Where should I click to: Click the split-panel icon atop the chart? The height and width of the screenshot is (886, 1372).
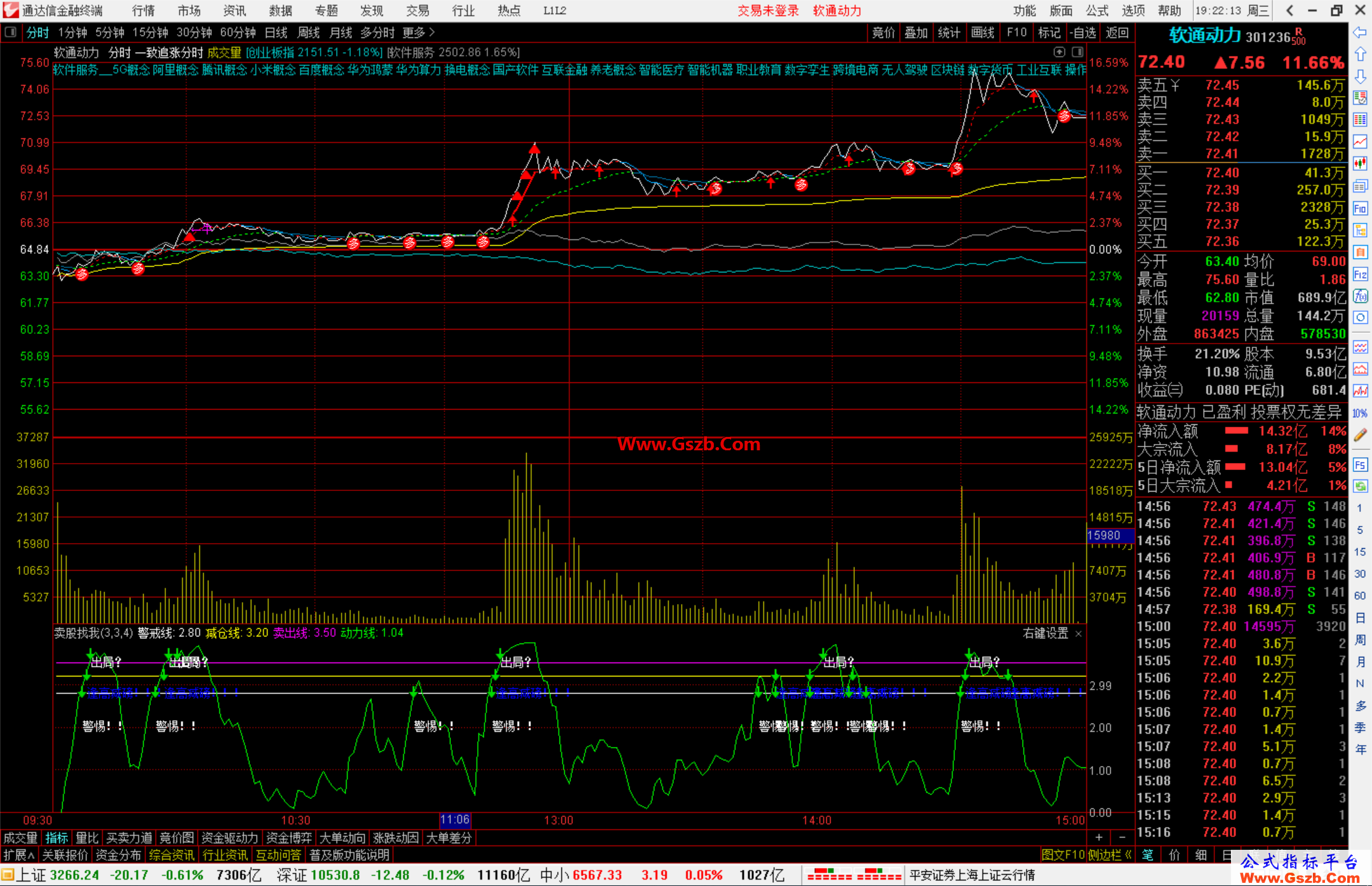tap(1078, 52)
